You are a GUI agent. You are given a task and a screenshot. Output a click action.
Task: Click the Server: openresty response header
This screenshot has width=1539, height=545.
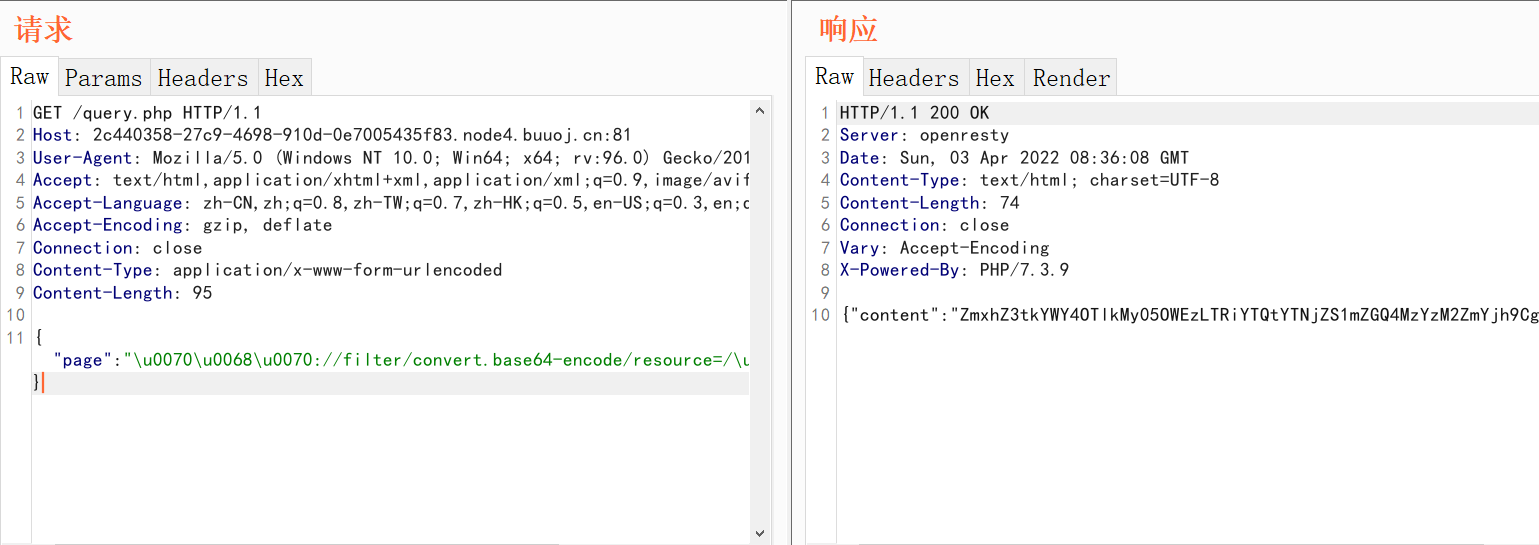924,135
